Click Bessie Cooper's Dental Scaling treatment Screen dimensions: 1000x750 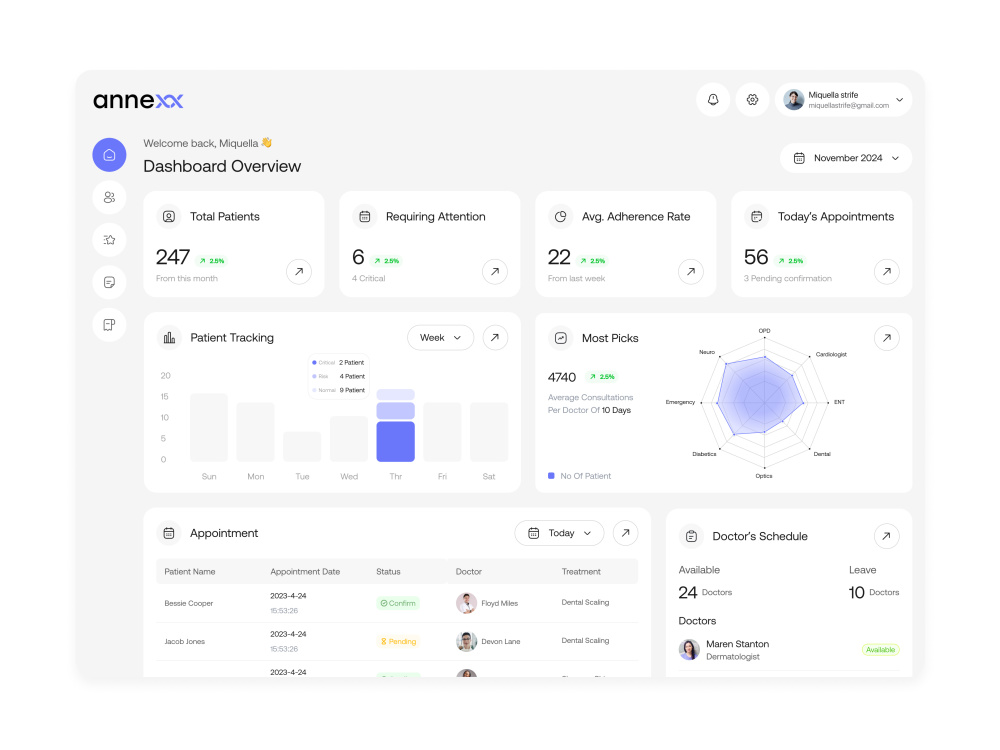tap(585, 602)
